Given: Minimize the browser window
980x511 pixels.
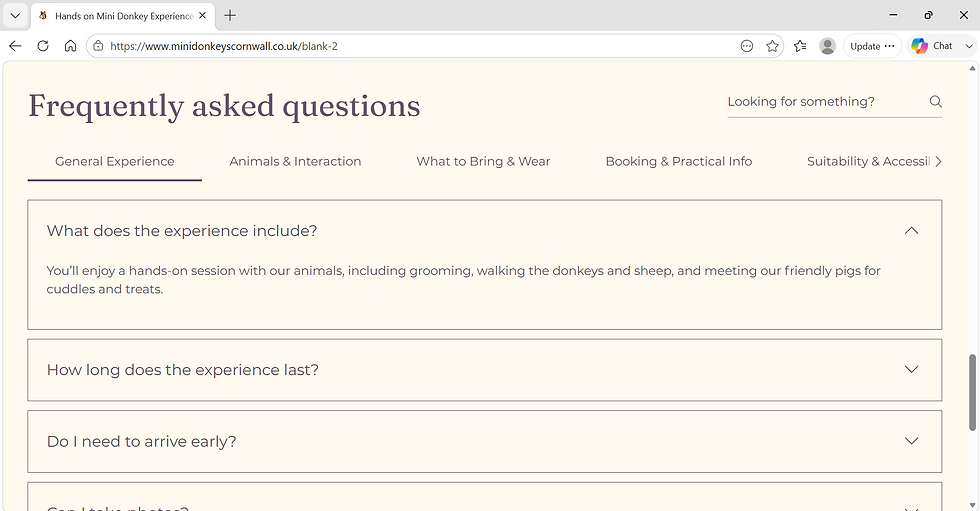Looking at the screenshot, I should (x=893, y=15).
